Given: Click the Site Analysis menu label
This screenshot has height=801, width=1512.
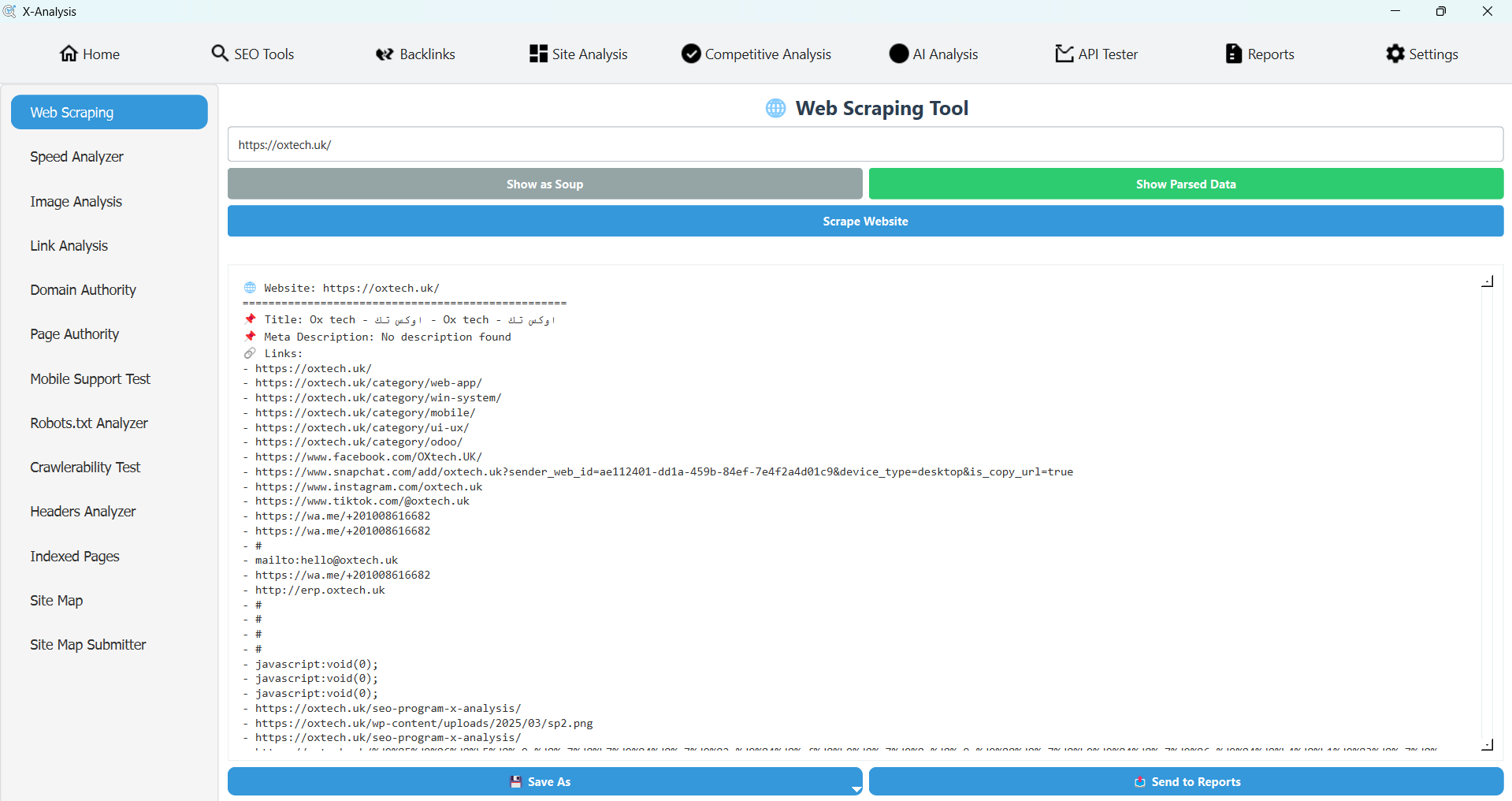Looking at the screenshot, I should coord(590,54).
